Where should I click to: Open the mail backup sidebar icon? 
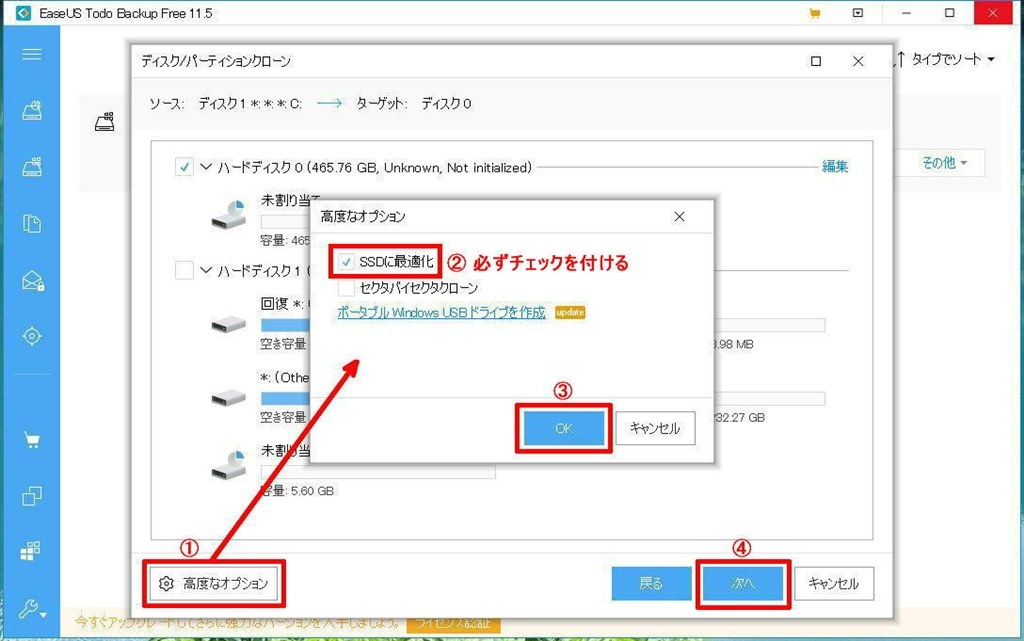(x=32, y=281)
